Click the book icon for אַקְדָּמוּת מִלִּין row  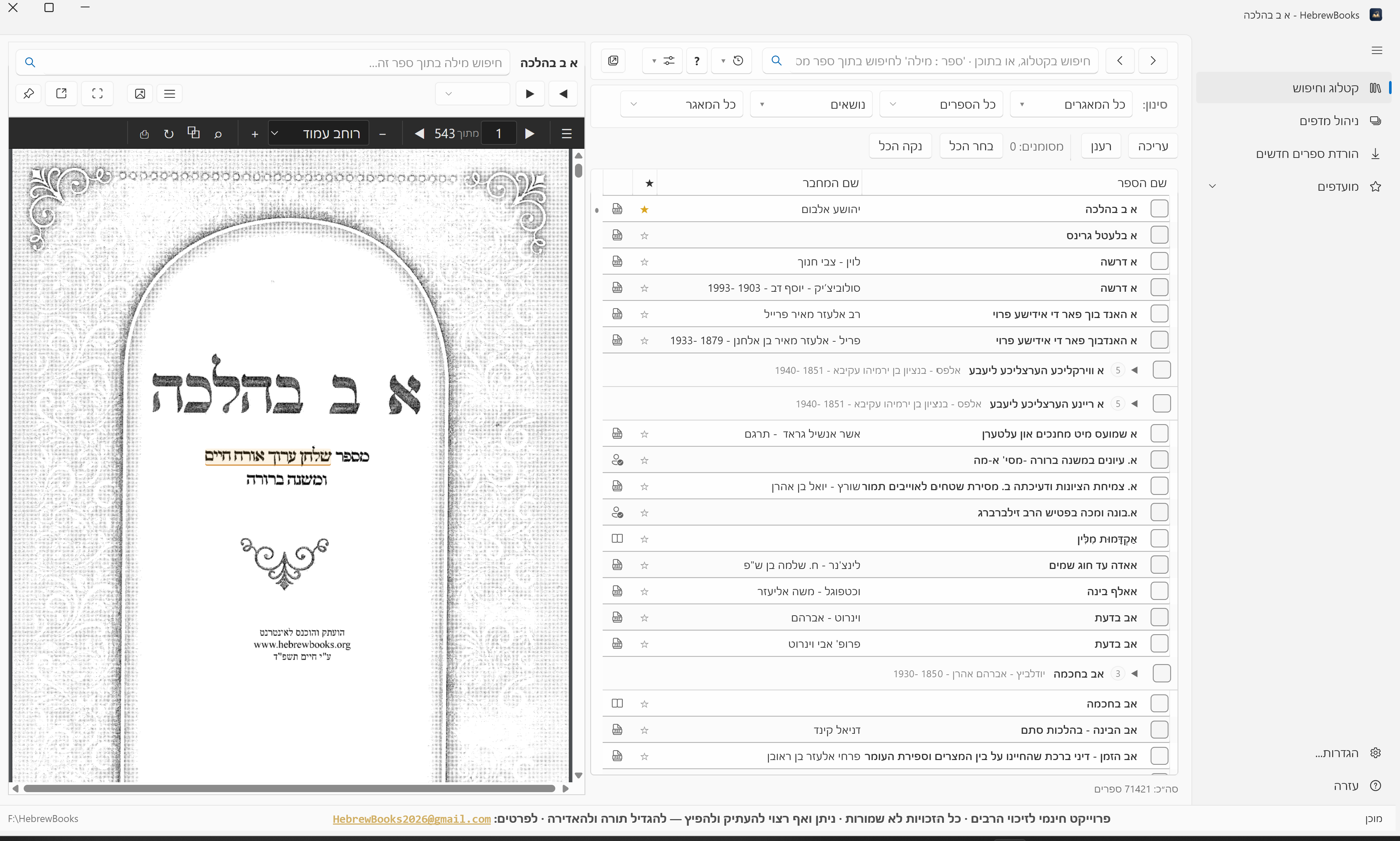[x=617, y=538]
